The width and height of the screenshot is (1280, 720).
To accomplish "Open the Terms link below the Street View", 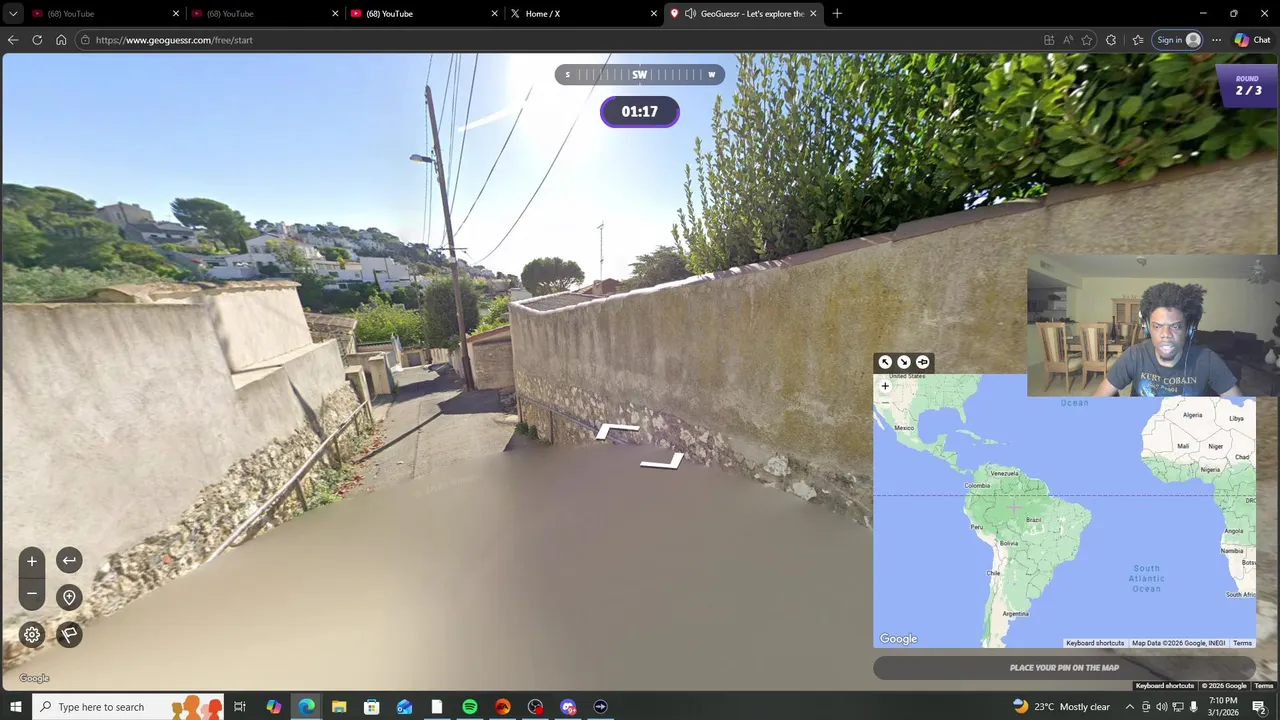I will pyautogui.click(x=1264, y=686).
